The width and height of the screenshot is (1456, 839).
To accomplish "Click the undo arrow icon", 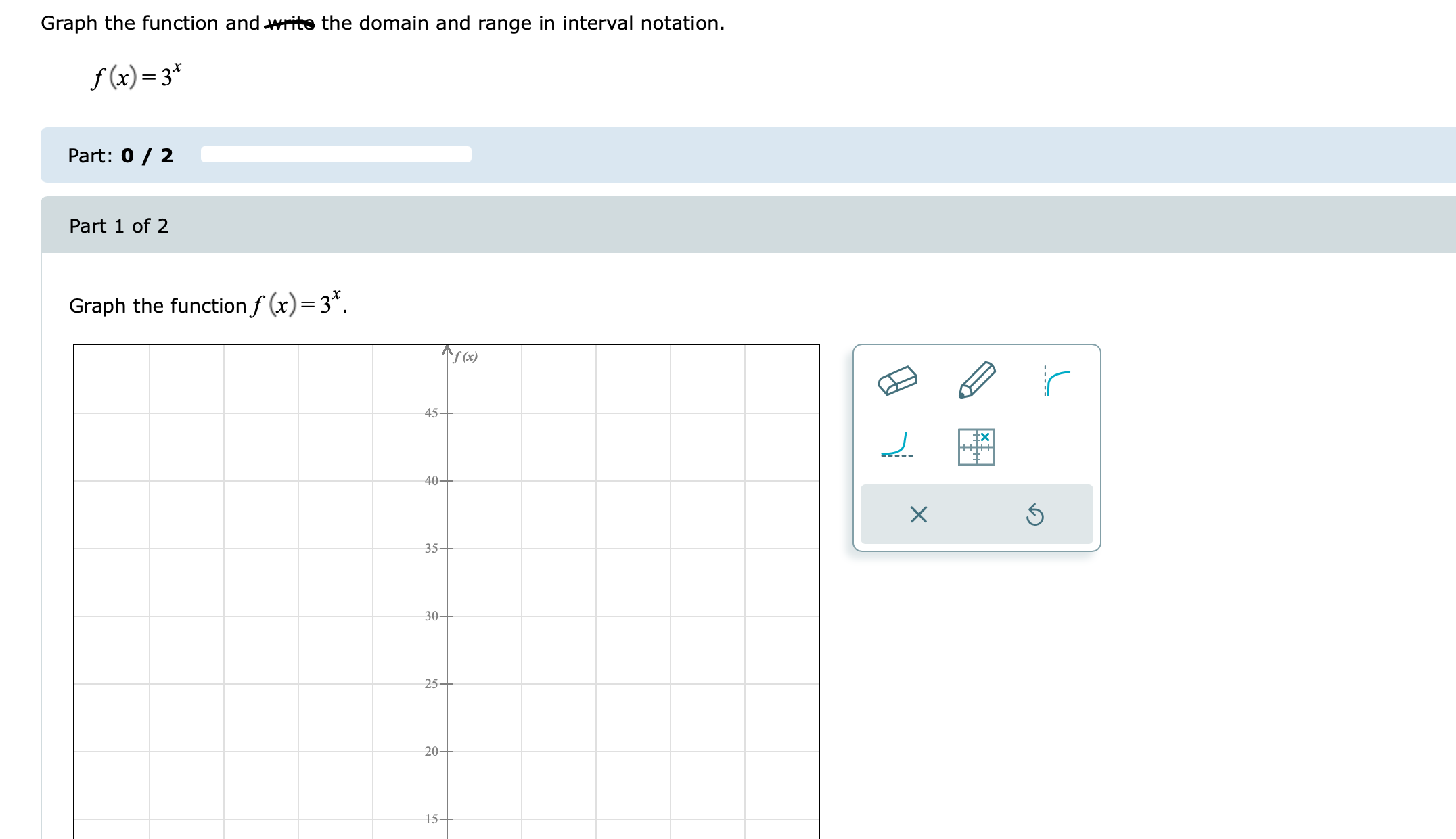I will 1036,516.
